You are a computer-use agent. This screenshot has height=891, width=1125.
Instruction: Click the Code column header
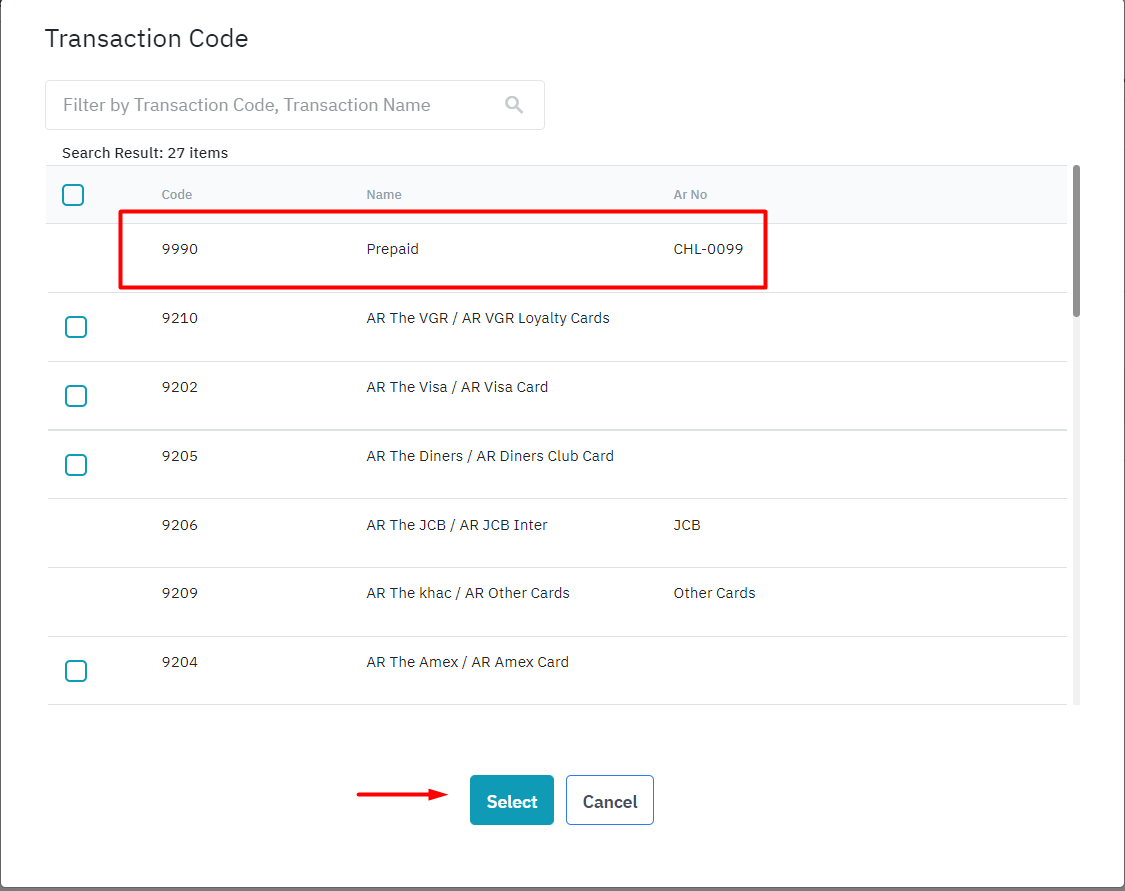177,195
